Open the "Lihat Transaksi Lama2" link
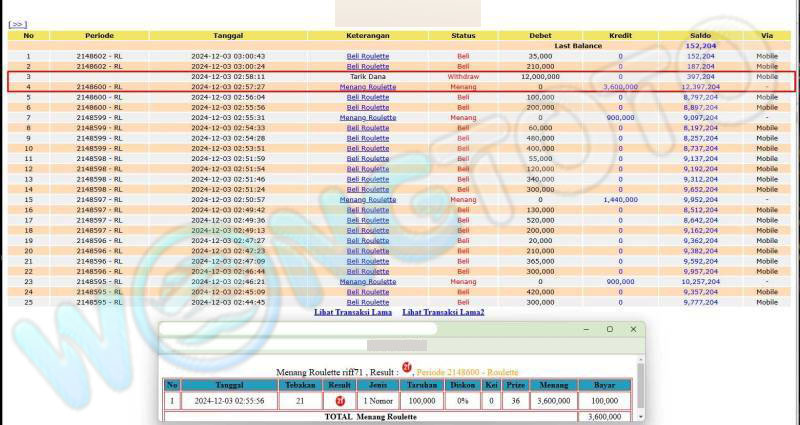Viewport: 800px width, 425px height. tap(443, 313)
